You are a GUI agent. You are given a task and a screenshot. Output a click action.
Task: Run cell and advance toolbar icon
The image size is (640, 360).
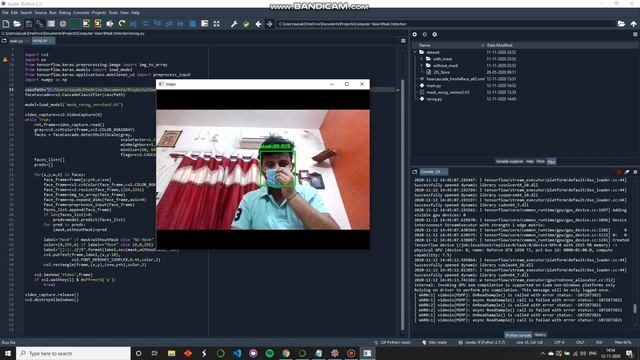pos(98,24)
